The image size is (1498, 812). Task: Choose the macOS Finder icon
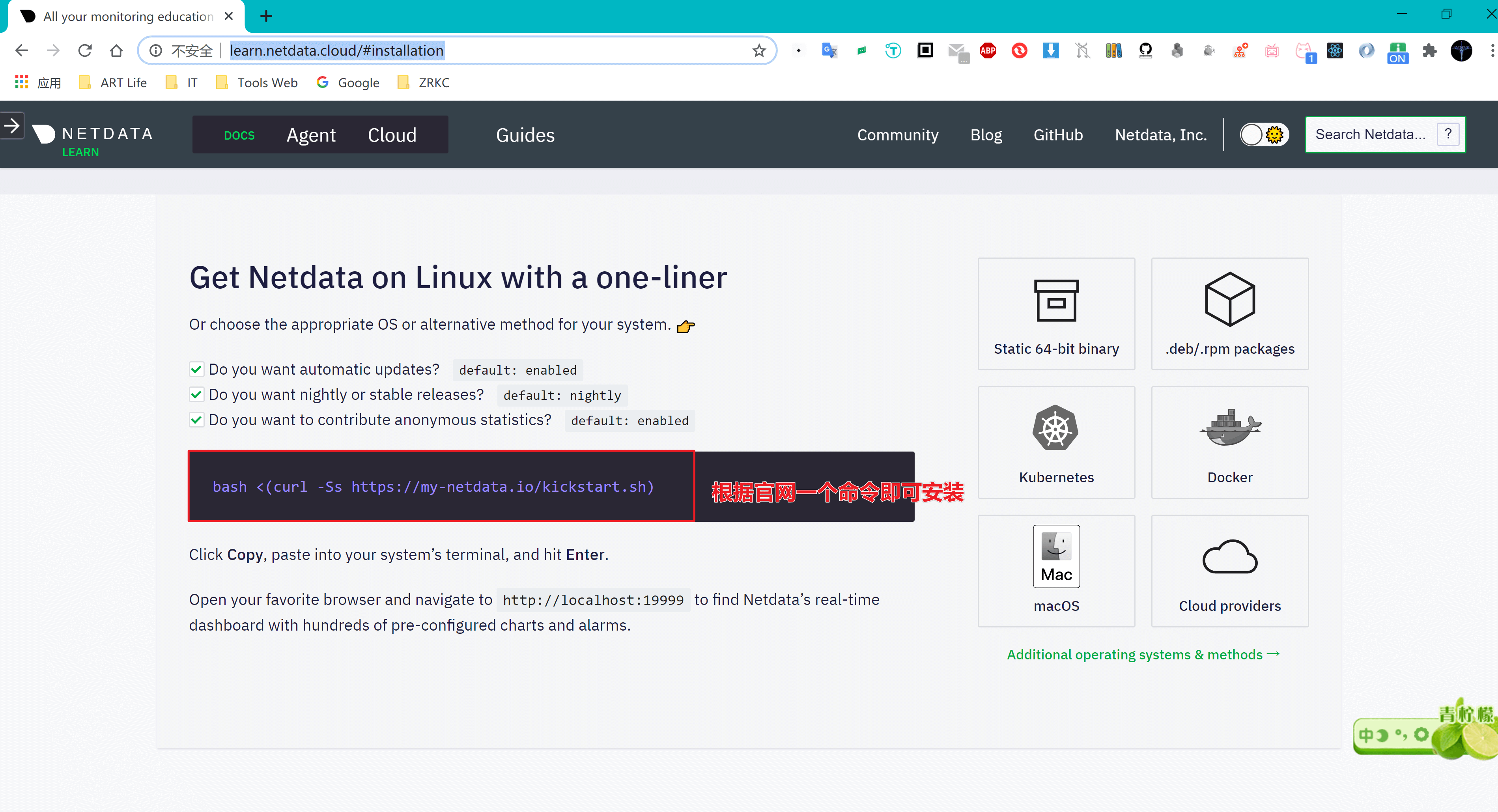pos(1055,556)
